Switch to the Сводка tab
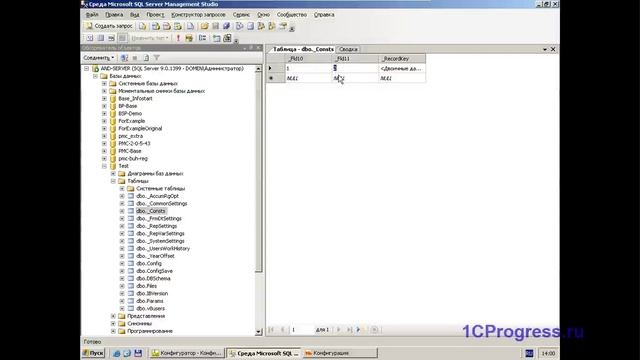 (348, 49)
